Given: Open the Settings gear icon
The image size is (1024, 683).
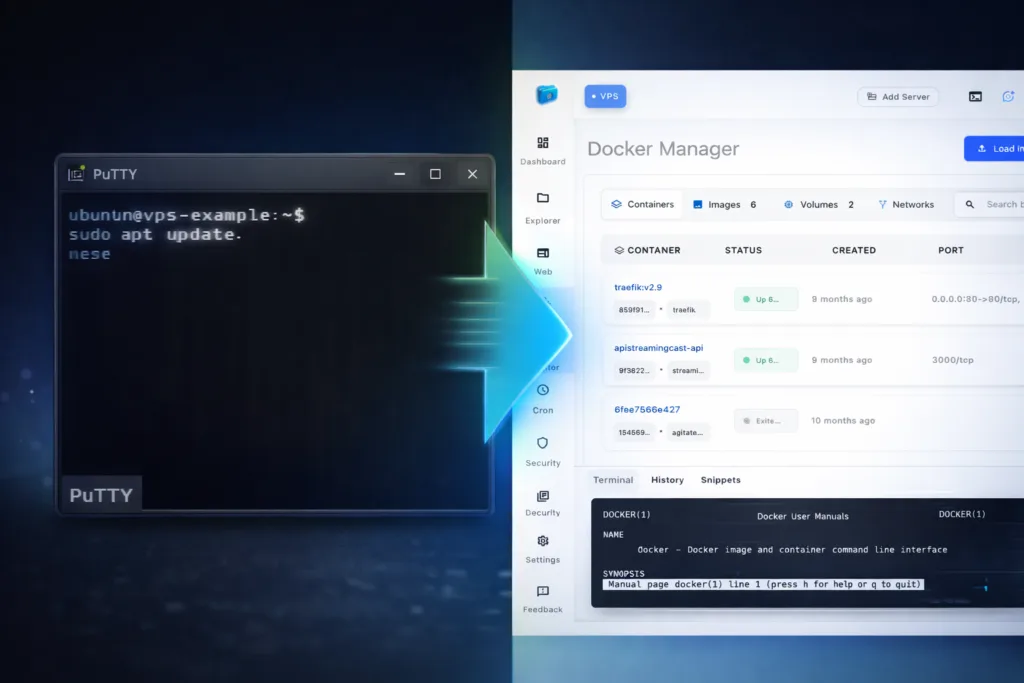Looking at the screenshot, I should (x=543, y=541).
